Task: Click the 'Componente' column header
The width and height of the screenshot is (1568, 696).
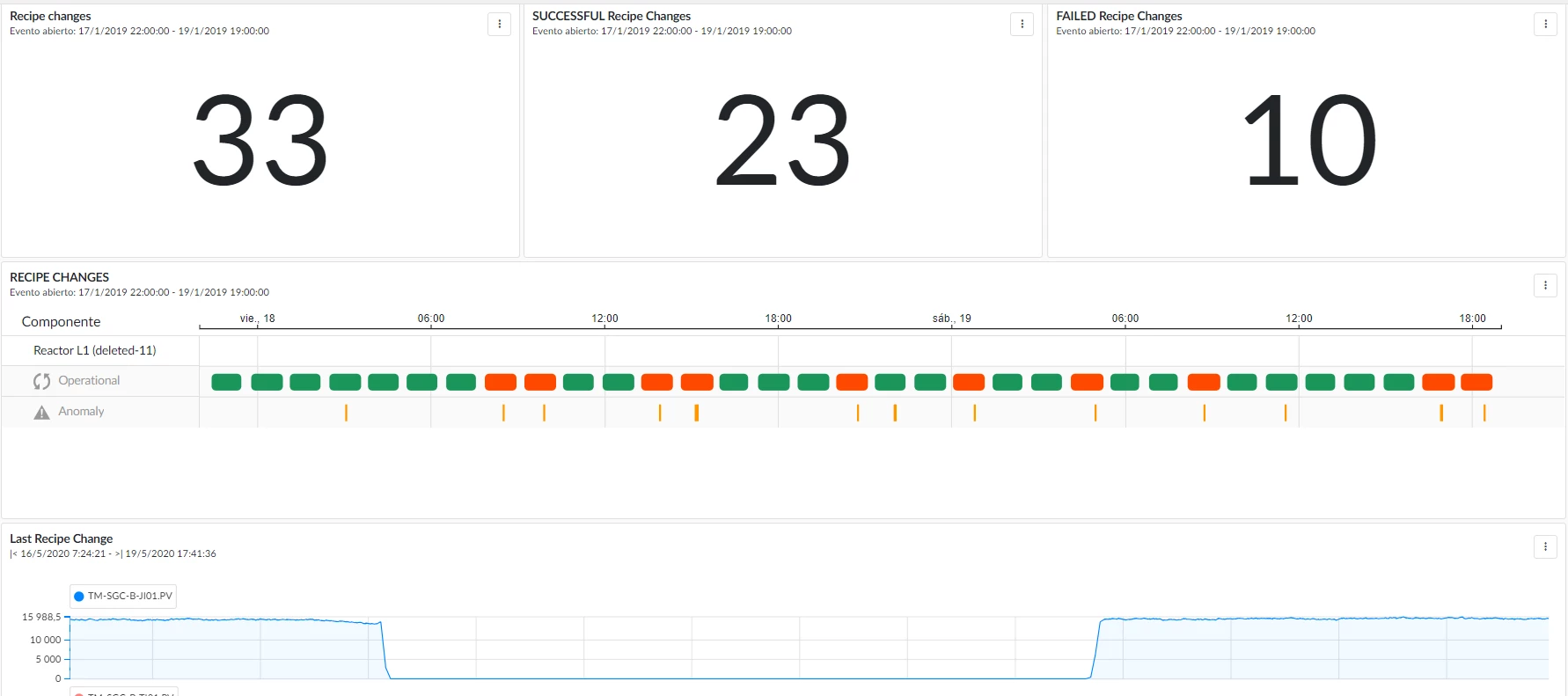Action: click(x=61, y=322)
